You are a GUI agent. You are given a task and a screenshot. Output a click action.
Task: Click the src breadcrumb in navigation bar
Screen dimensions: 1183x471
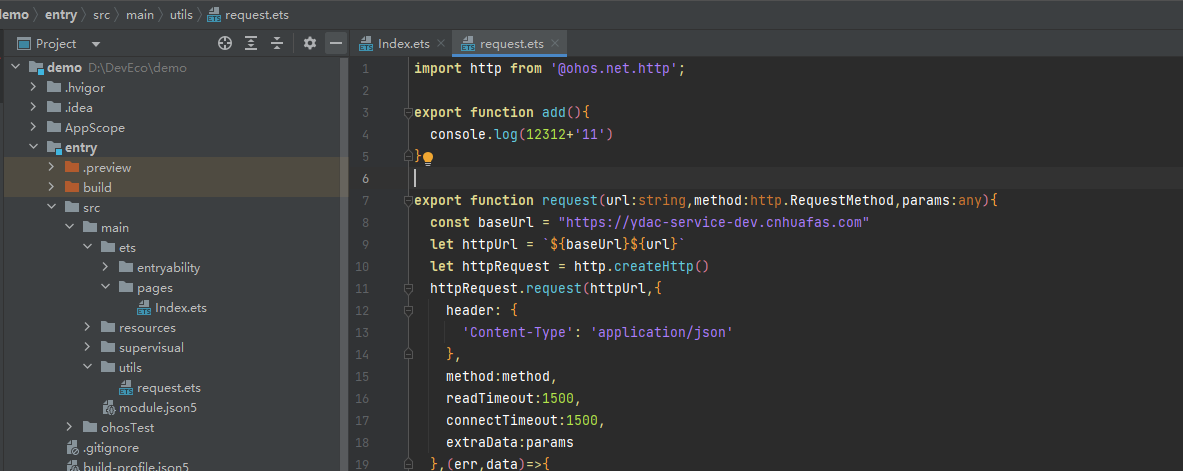(103, 14)
